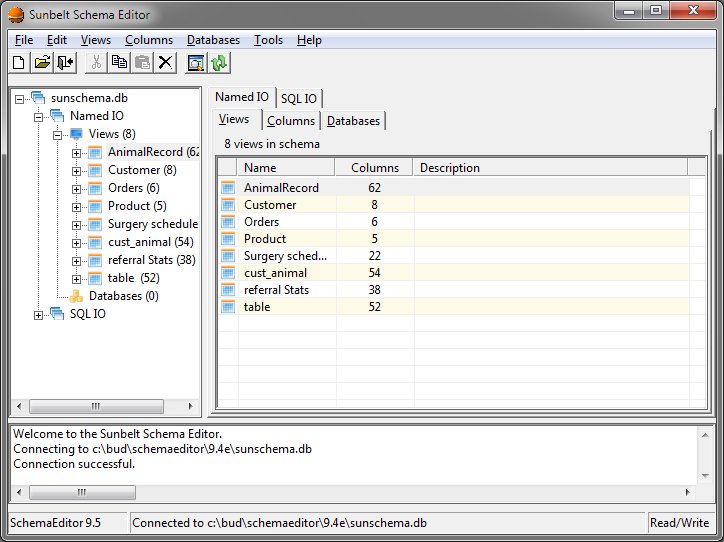Click the New document toolbar icon
The width and height of the screenshot is (724, 542).
point(19,63)
